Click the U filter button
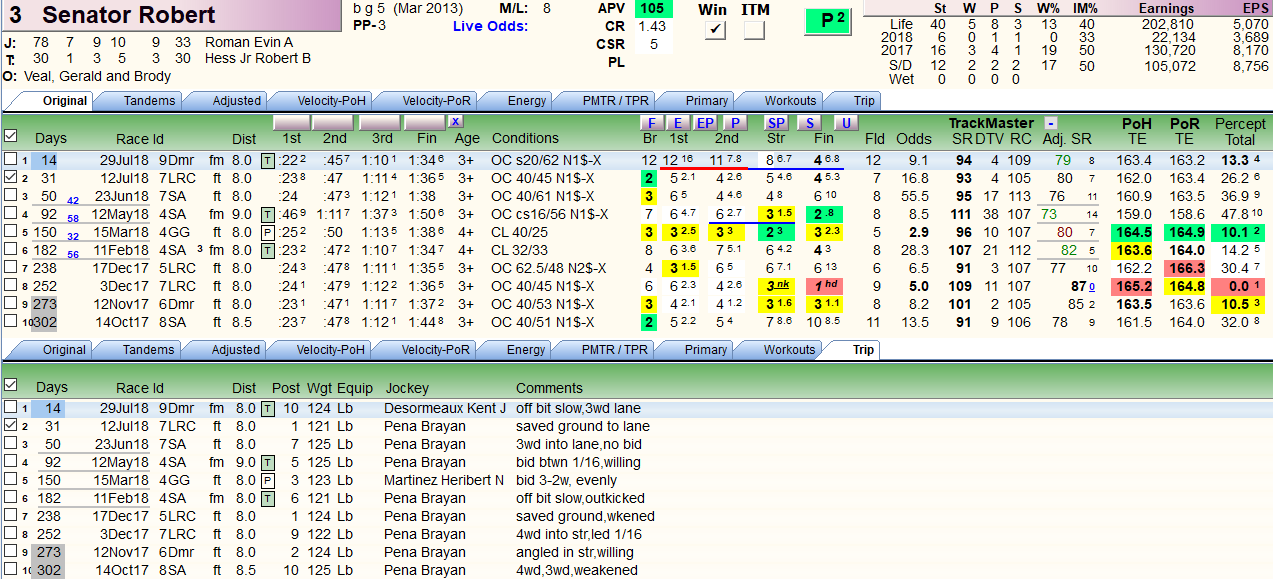Viewport: 1273px width, 579px height. pyautogui.click(x=846, y=123)
